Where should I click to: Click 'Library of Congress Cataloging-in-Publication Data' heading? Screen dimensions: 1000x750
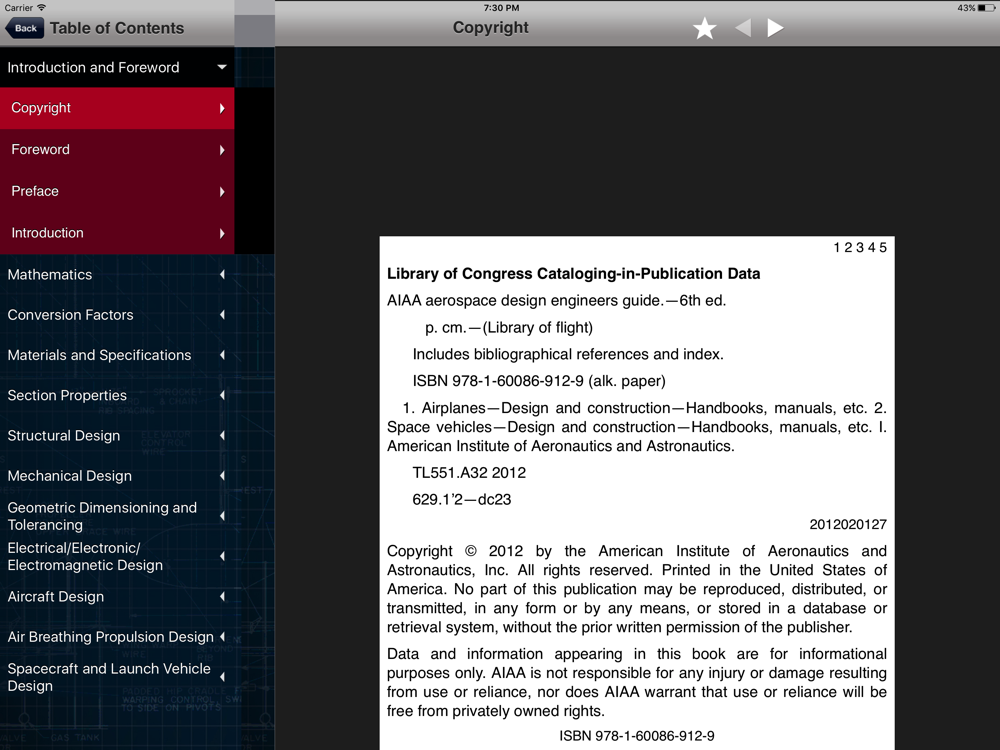click(x=573, y=274)
